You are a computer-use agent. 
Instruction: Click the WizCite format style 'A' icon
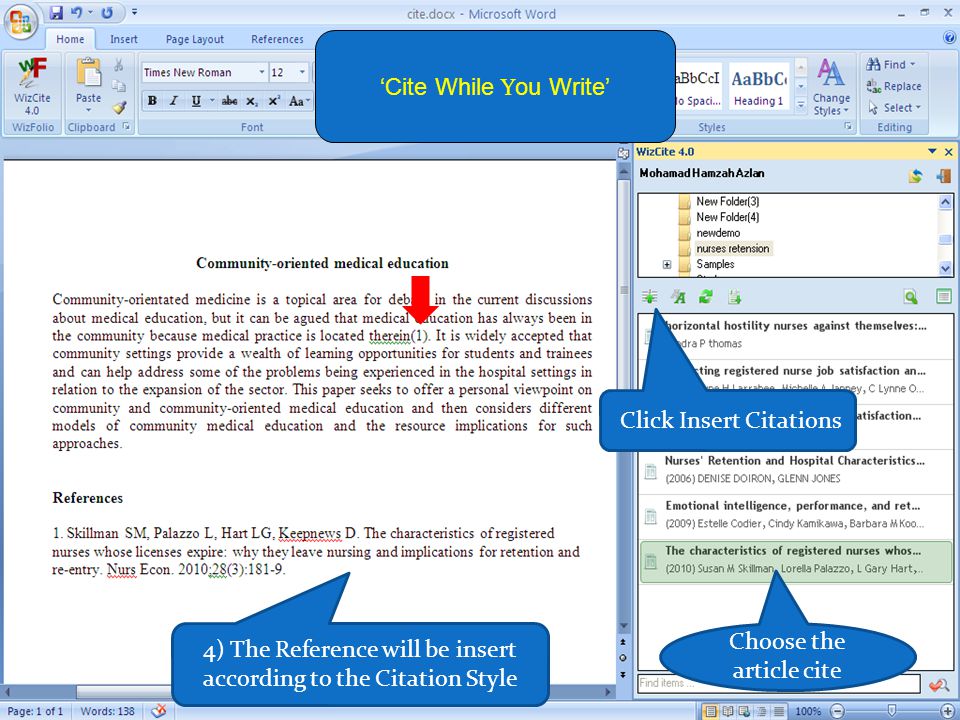[678, 297]
